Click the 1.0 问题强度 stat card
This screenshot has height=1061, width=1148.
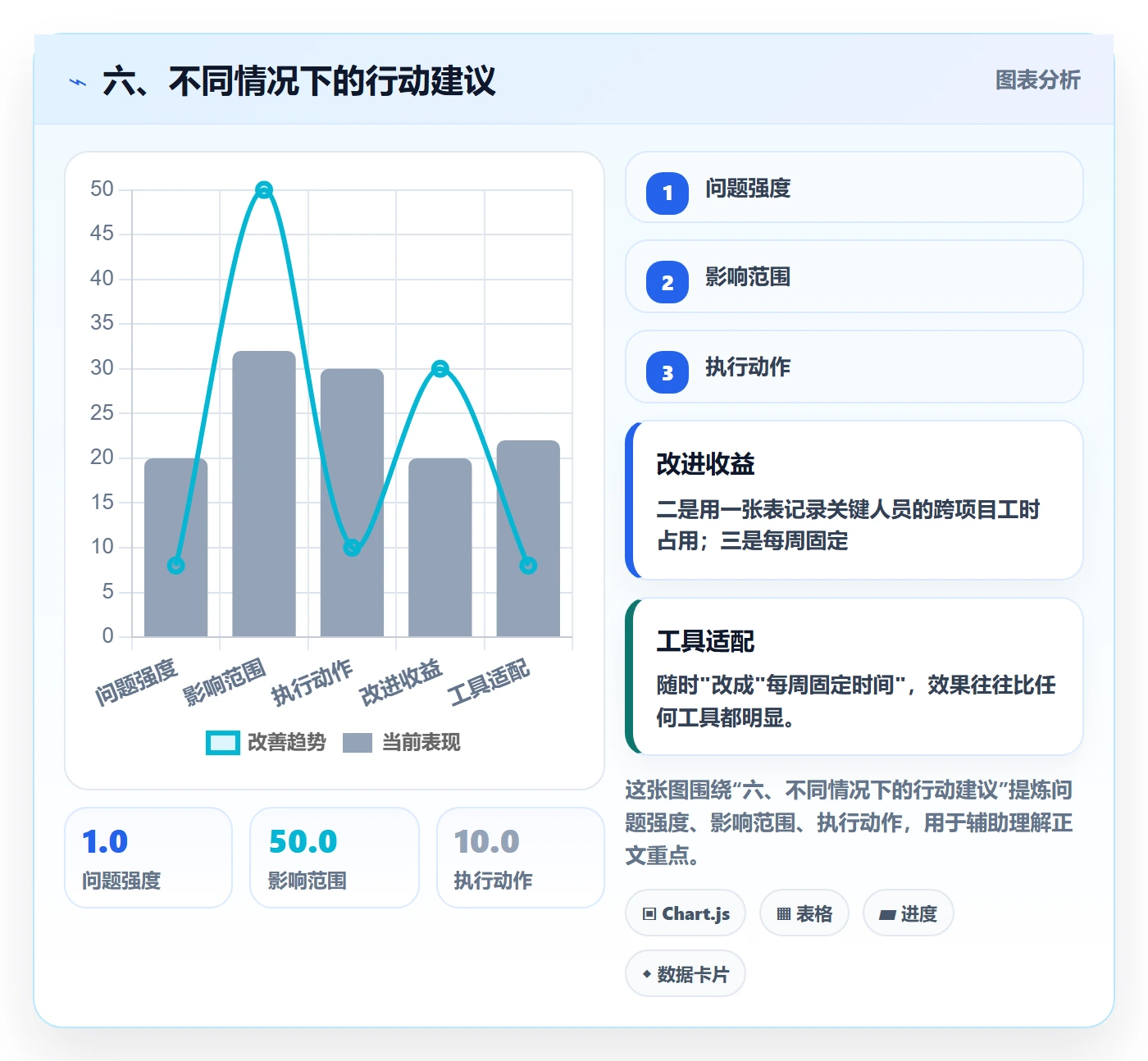click(x=148, y=858)
